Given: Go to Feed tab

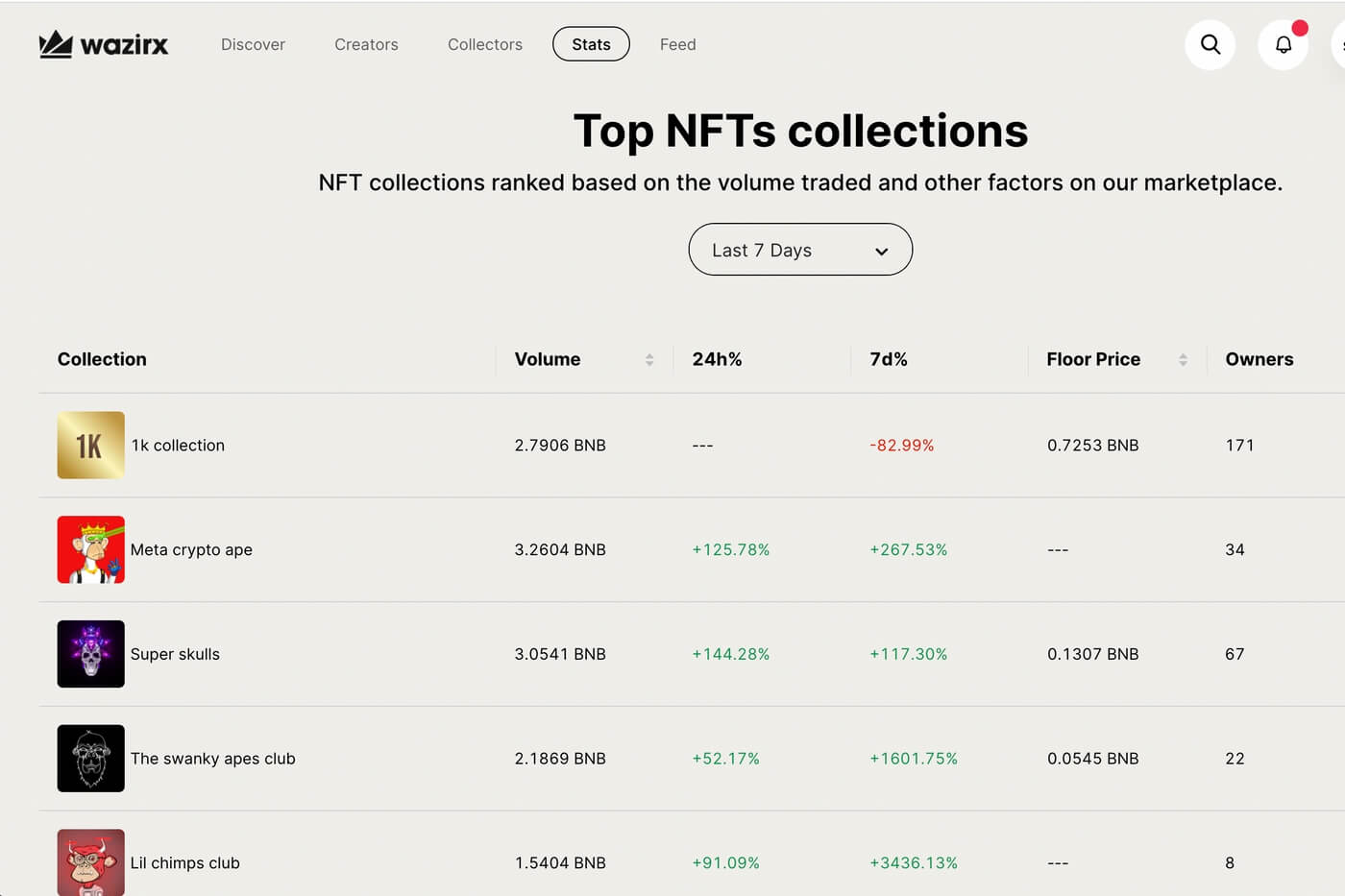Looking at the screenshot, I should 678,44.
